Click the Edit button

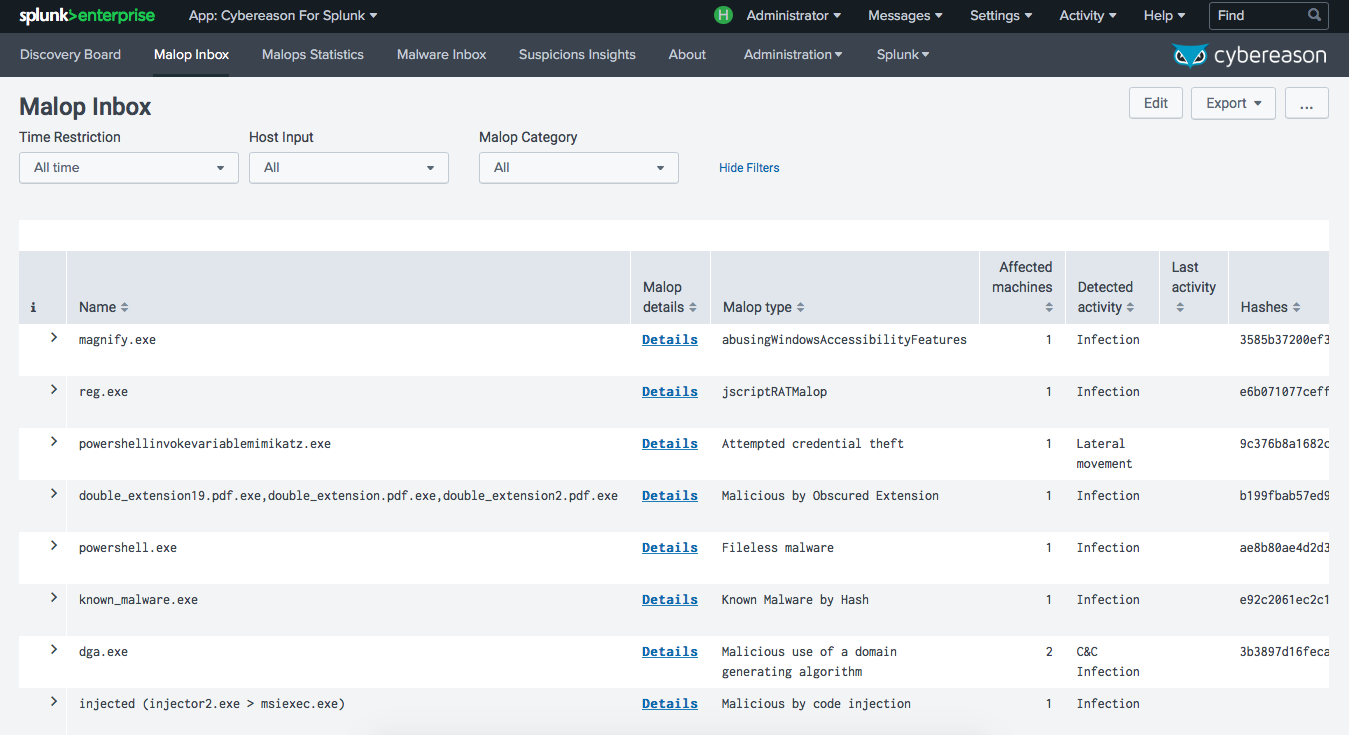point(1156,103)
